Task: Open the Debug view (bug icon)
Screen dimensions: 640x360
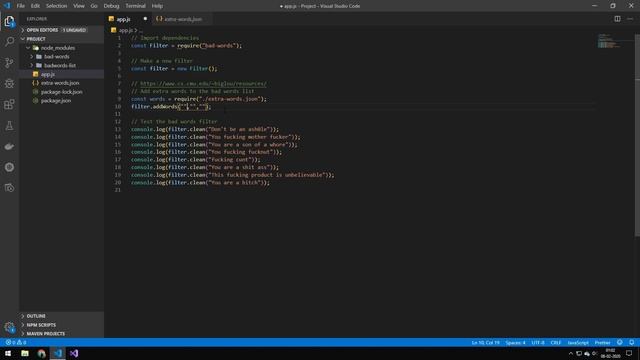Action: point(9,83)
